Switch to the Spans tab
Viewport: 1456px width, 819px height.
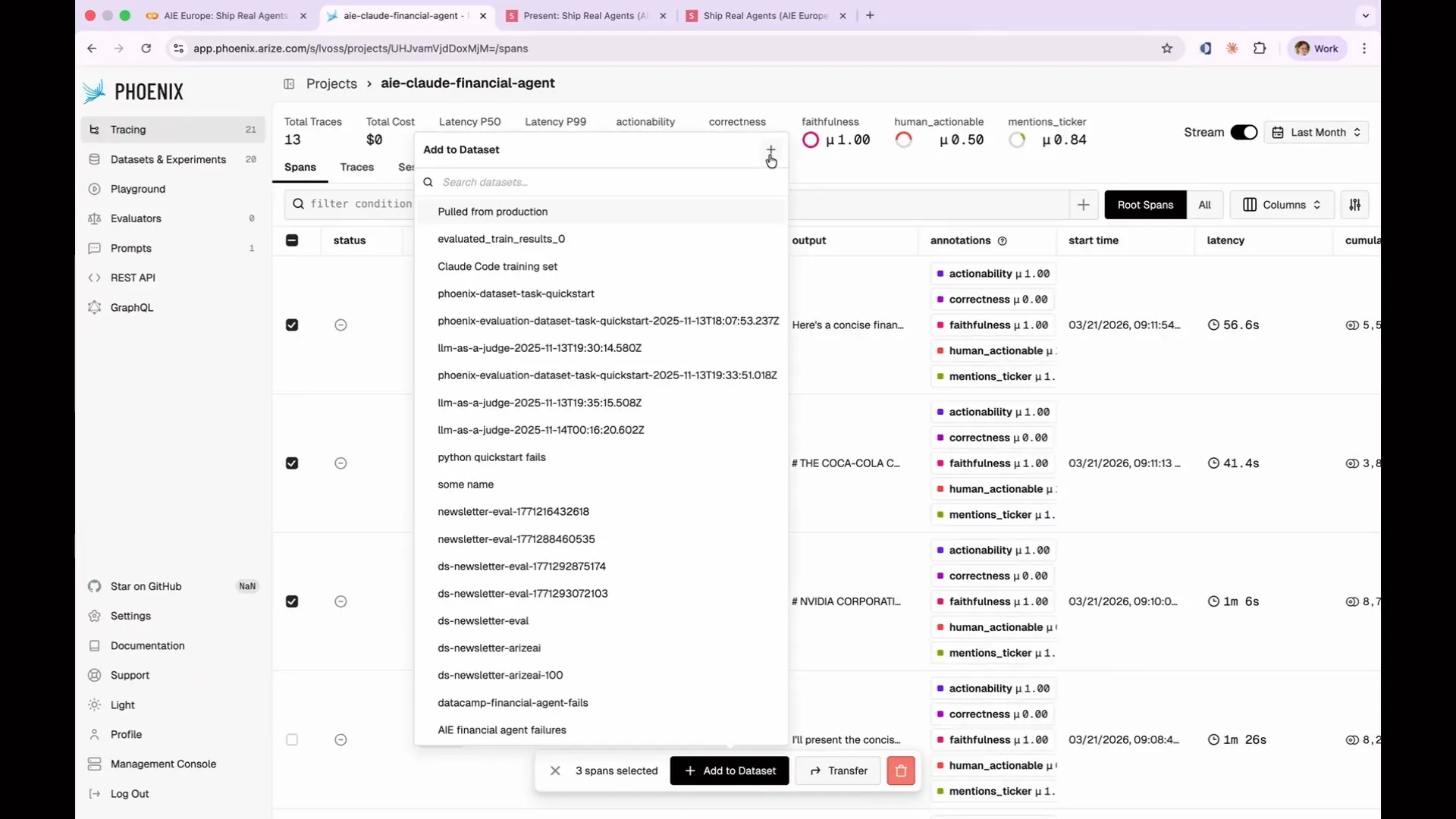coord(300,167)
